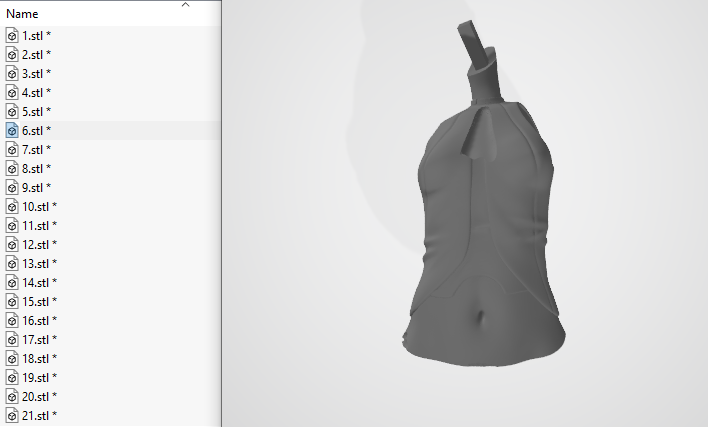Click the file name '1.stl *'
The image size is (708, 427).
tap(37, 35)
